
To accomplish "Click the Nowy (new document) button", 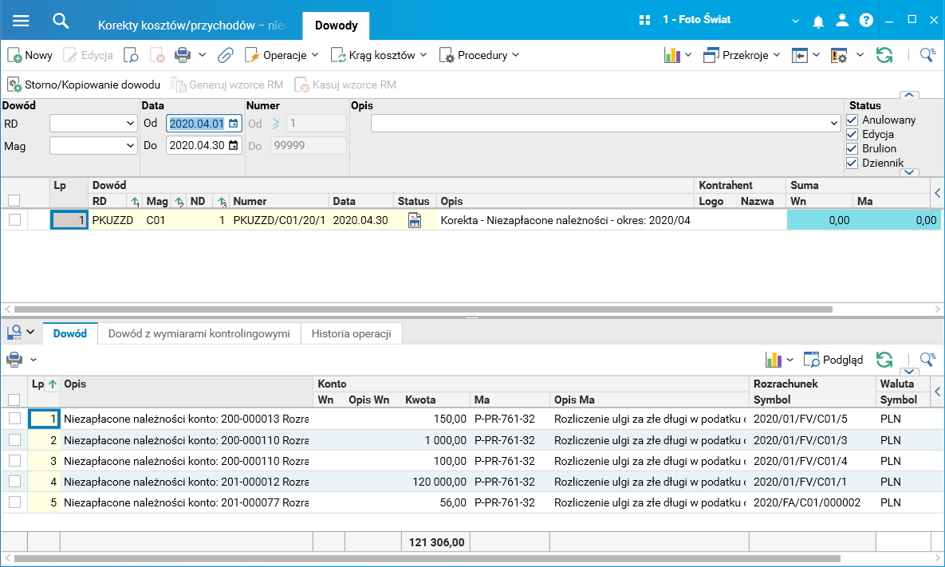I will click(30, 55).
